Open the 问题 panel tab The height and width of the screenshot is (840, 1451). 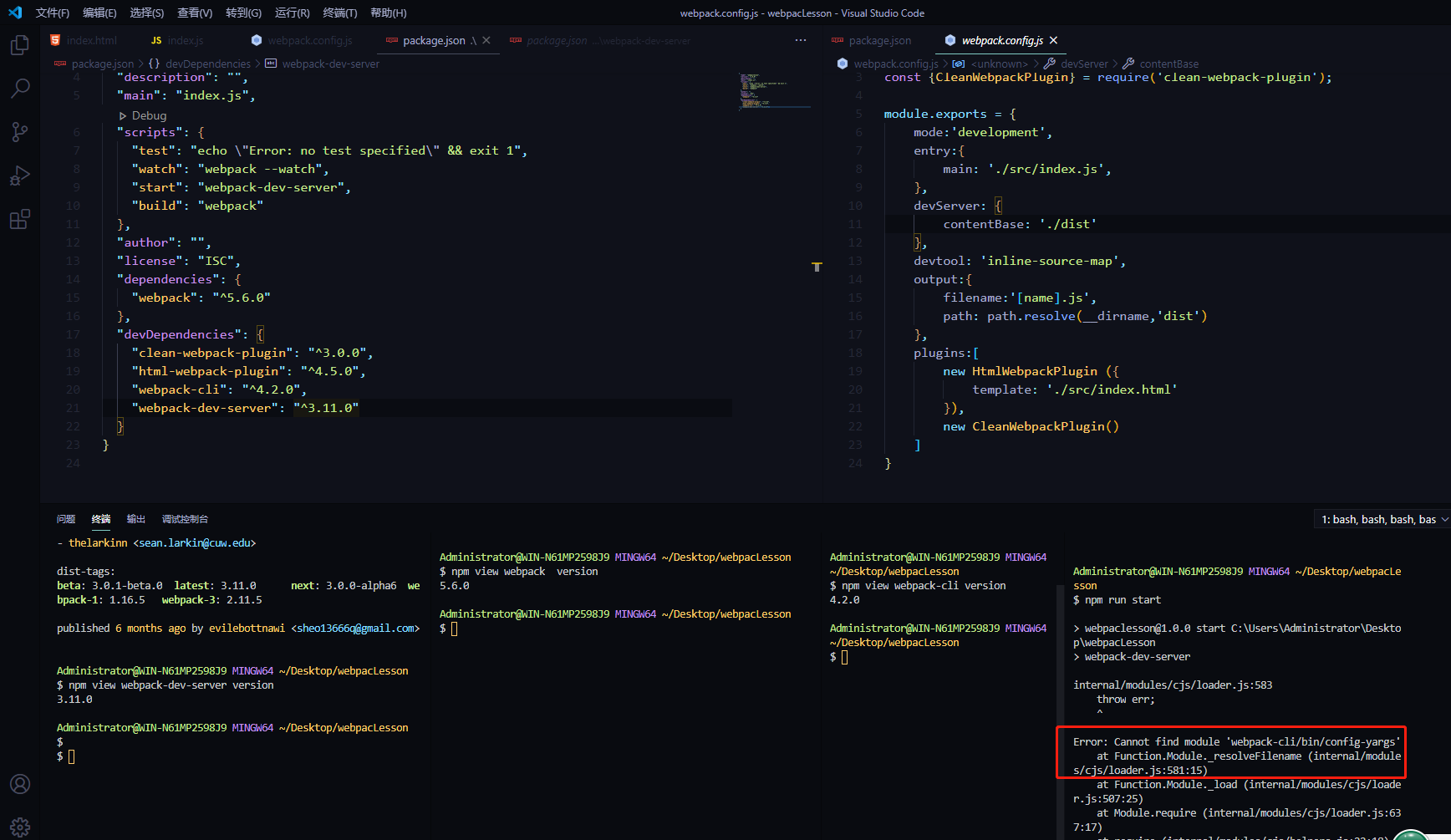click(66, 519)
